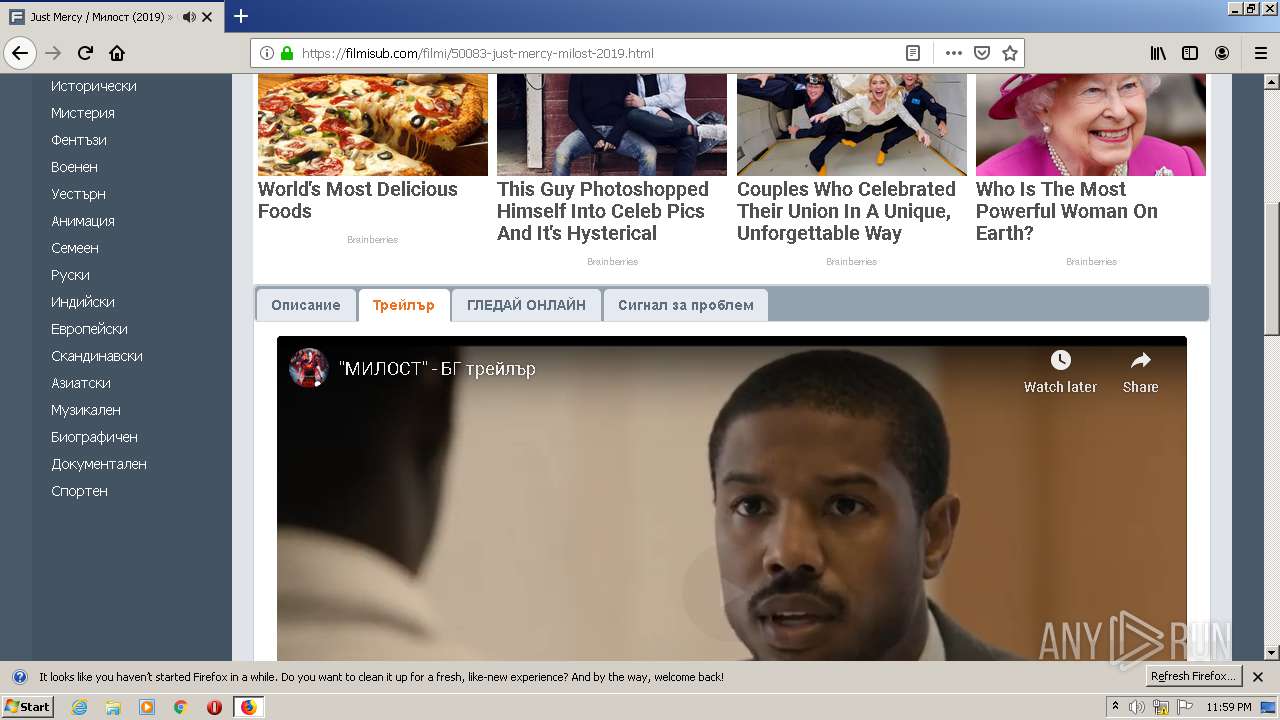Open the Семеен genre link
This screenshot has height=720, width=1280.
[75, 248]
